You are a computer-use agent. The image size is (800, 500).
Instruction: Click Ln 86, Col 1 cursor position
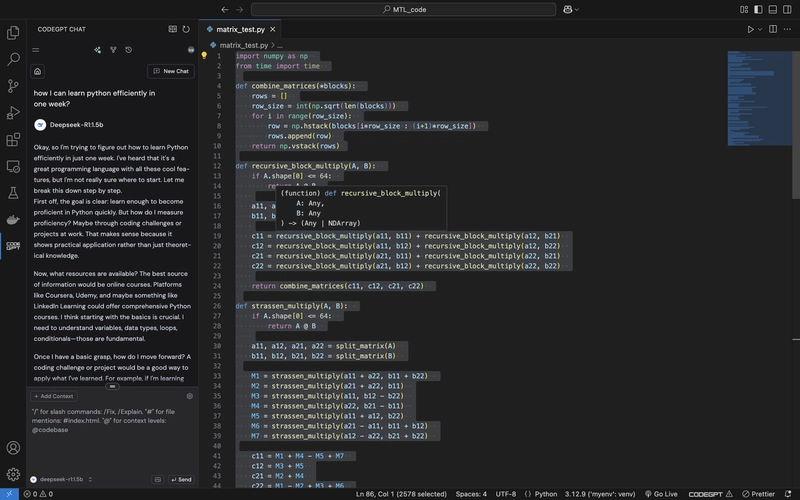tap(401, 494)
